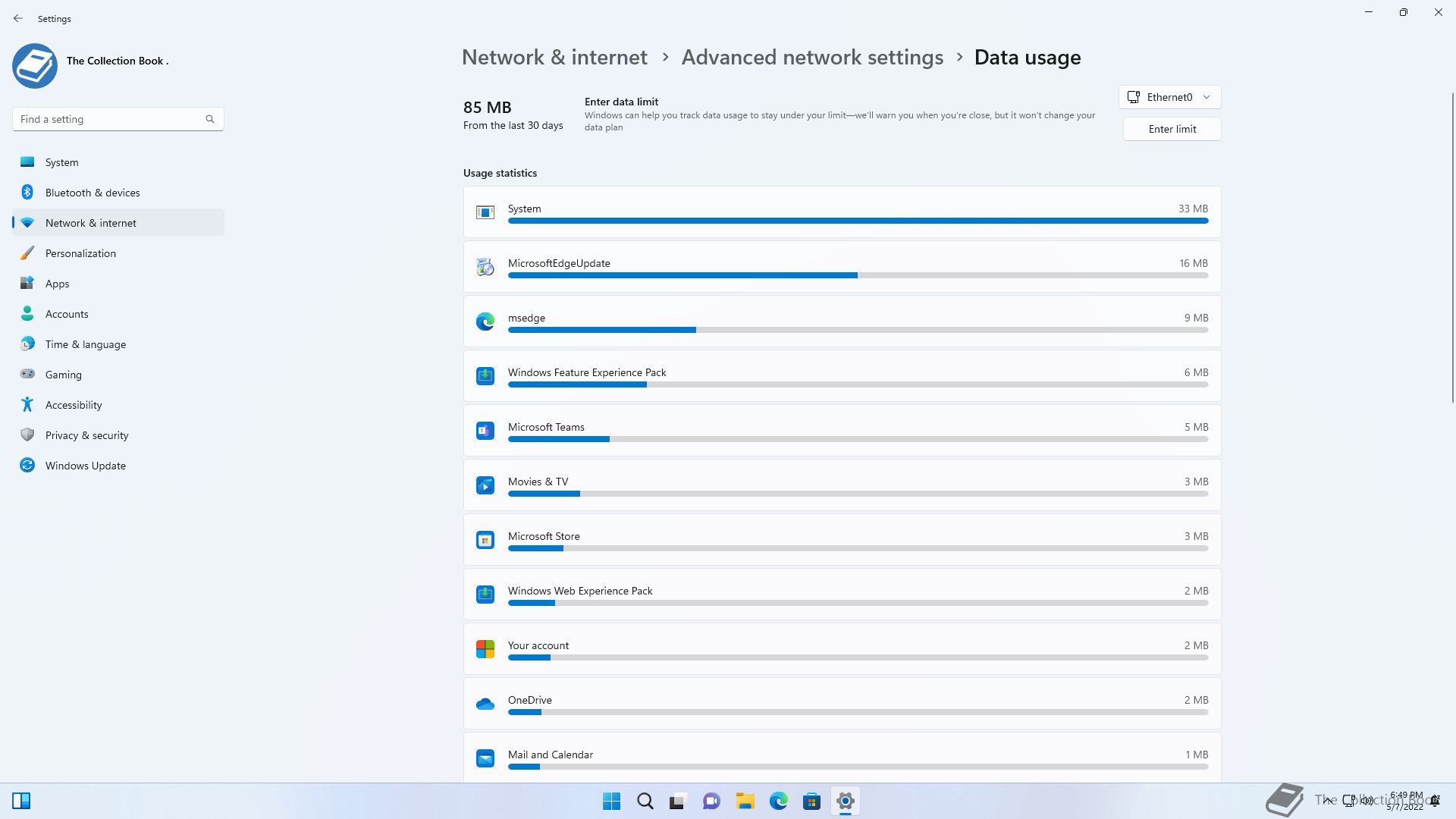
Task: Open Widgets button on taskbar
Action: tap(21, 801)
